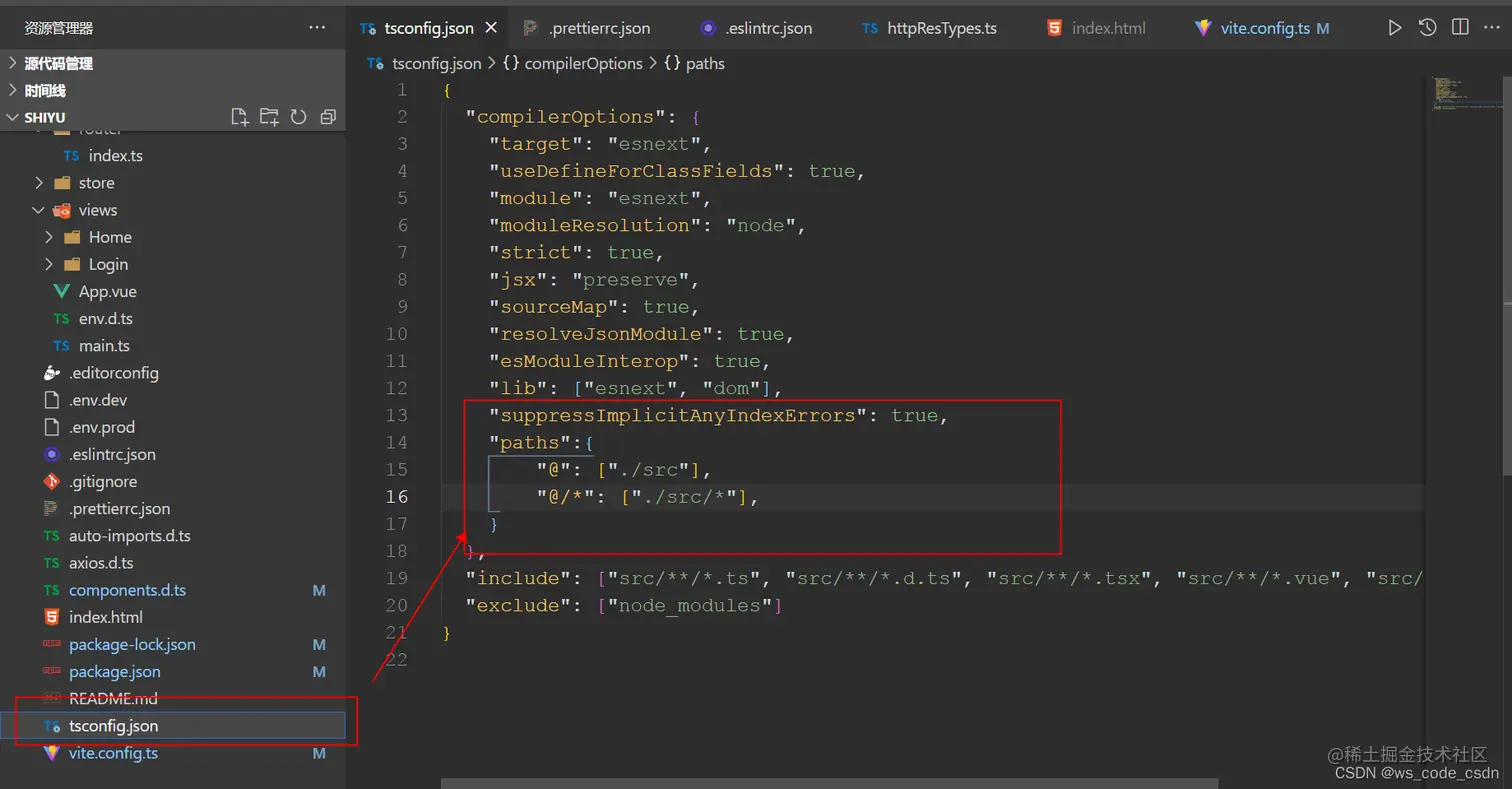Open the timeline history icon in editor toolbar
The width and height of the screenshot is (1512, 789).
pyautogui.click(x=1428, y=28)
